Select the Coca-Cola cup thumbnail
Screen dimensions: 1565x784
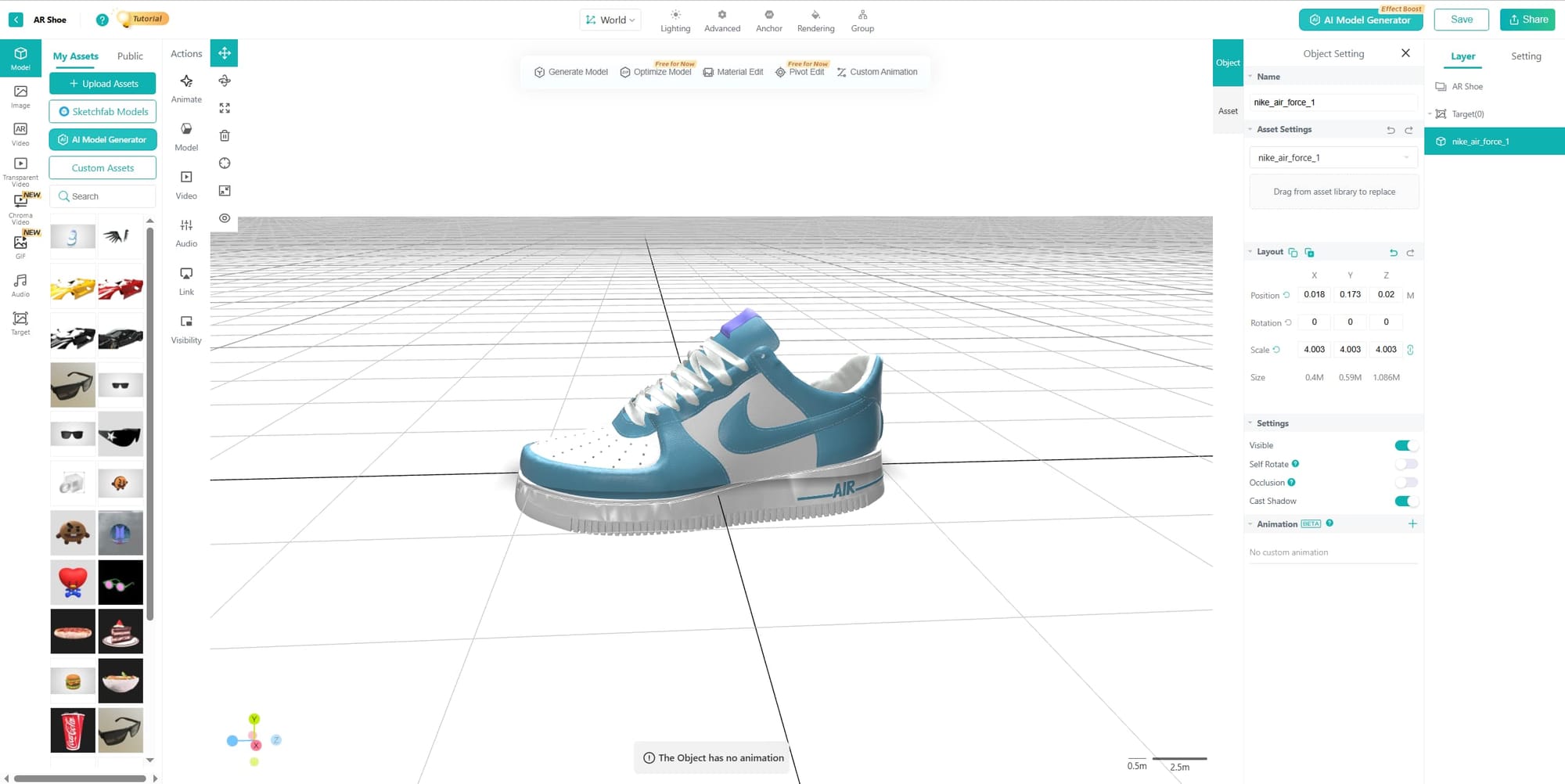point(73,729)
